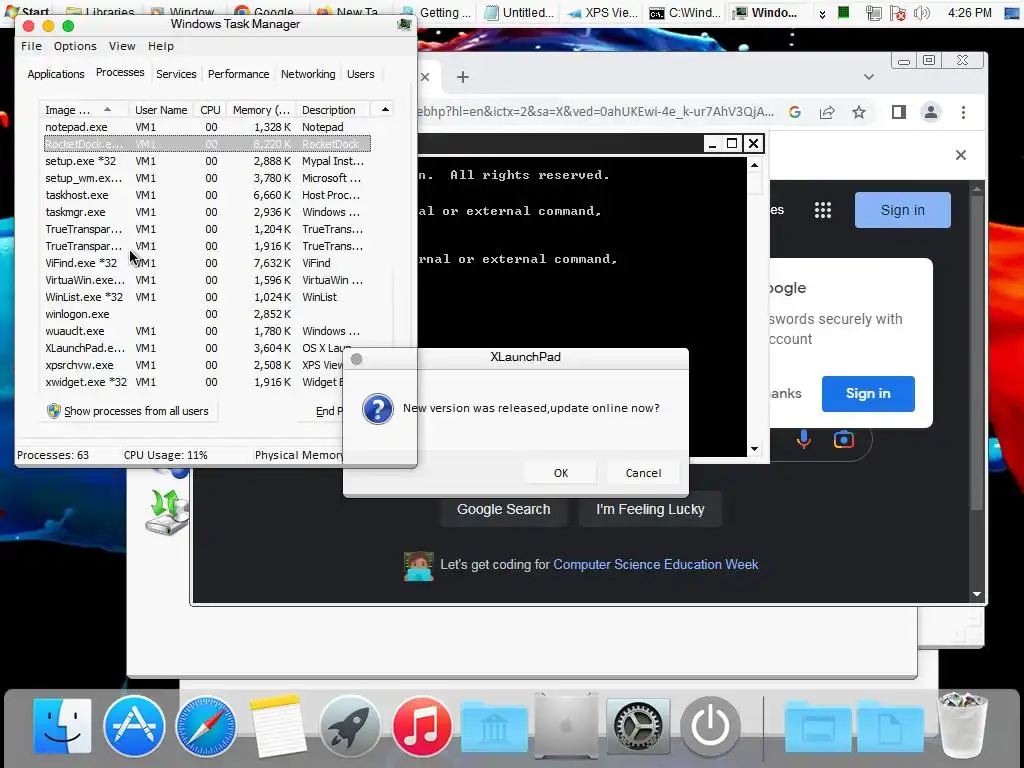Click the Google icon in address bar
1024x768 pixels.
click(x=795, y=112)
